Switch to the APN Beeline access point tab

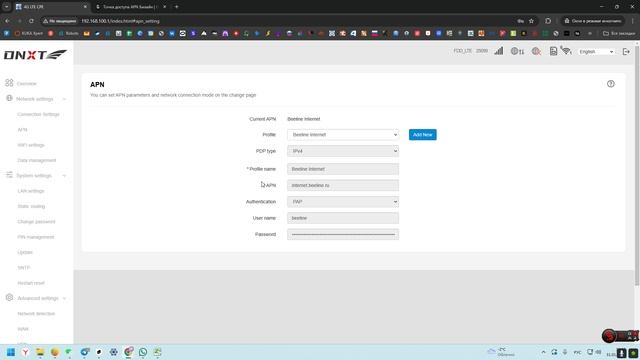[131, 7]
